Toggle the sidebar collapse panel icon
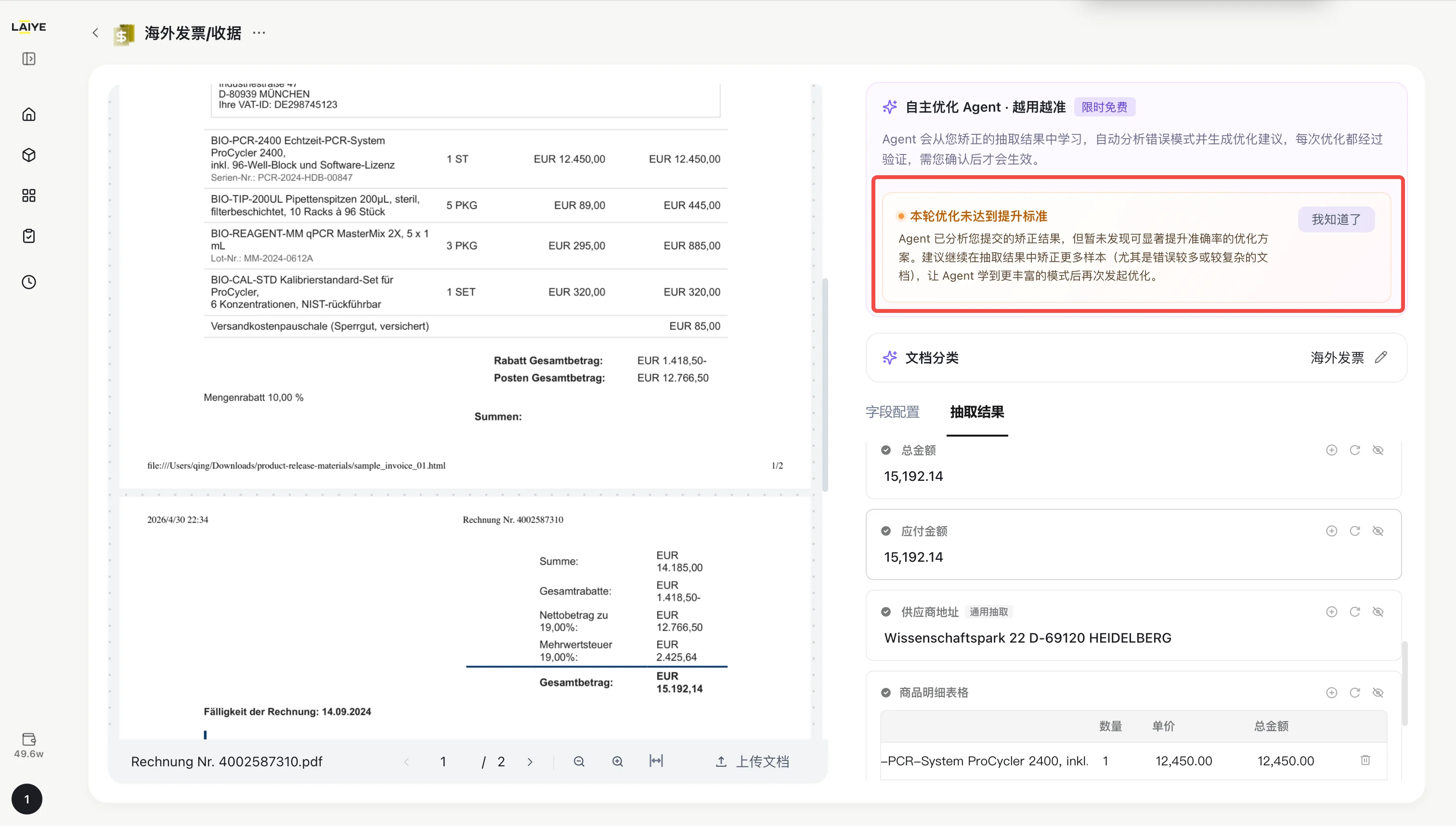The height and width of the screenshot is (826, 1456). pos(29,59)
